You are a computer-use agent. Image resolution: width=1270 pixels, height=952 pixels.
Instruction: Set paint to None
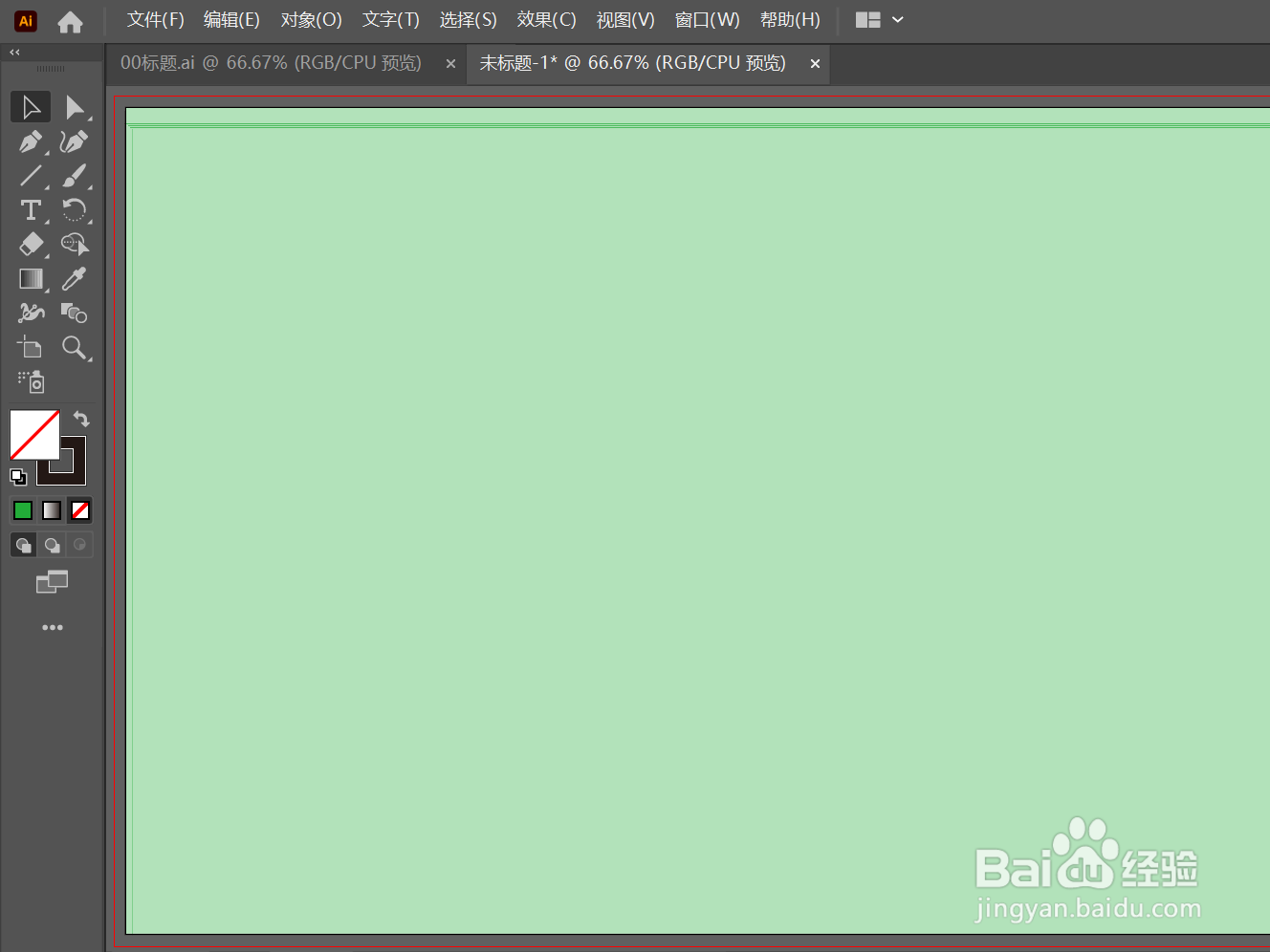click(80, 510)
